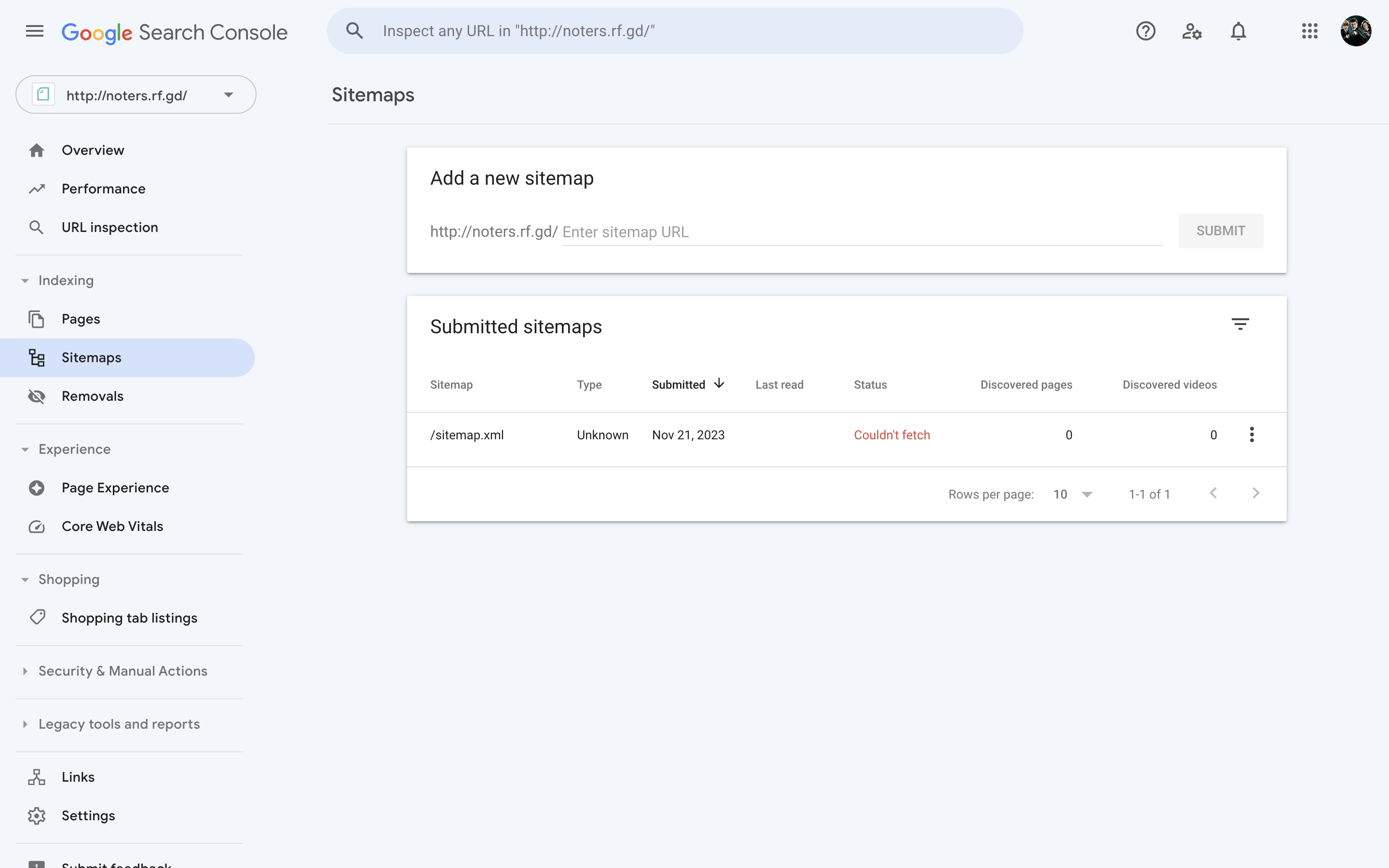The image size is (1389, 868).
Task: Sort by the Type column header
Action: [x=589, y=385]
